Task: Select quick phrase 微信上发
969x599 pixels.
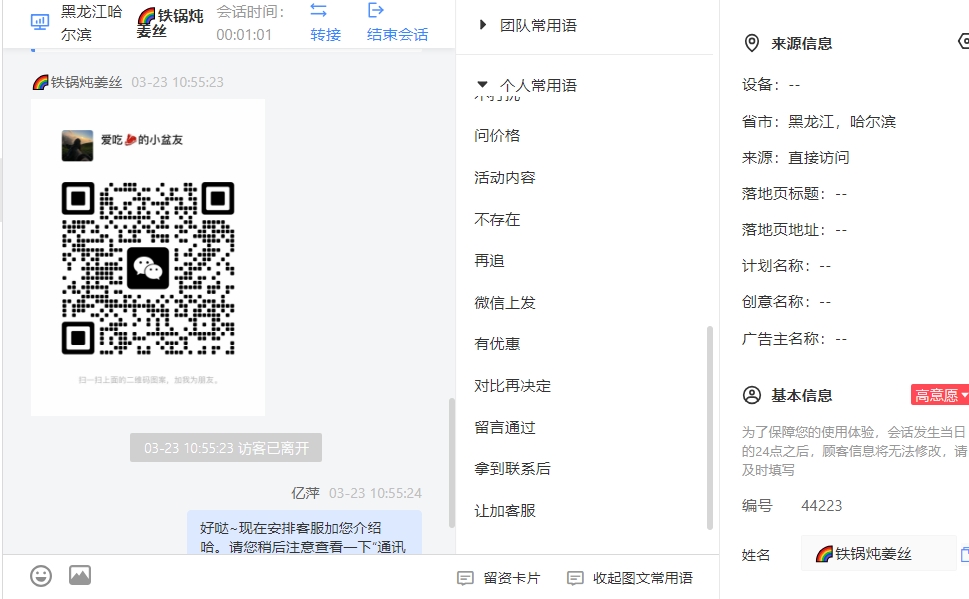Action: pyautogui.click(x=504, y=303)
